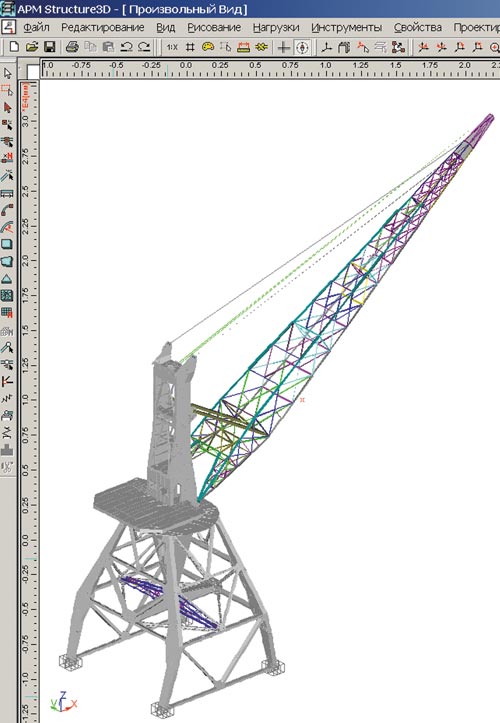Open a file with the folder icon
500x723 pixels.
(31, 47)
